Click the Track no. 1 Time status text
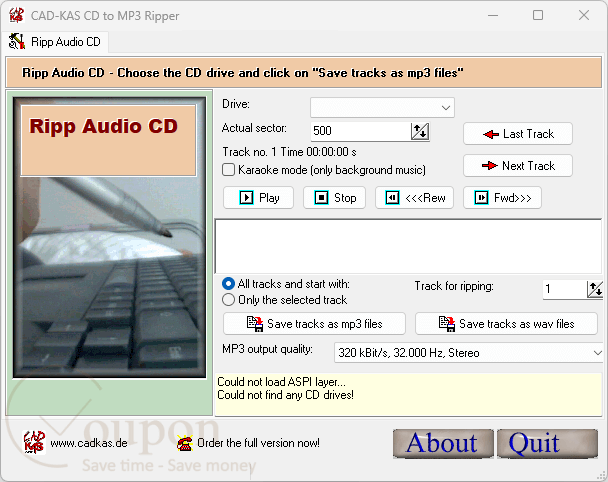 click(289, 152)
